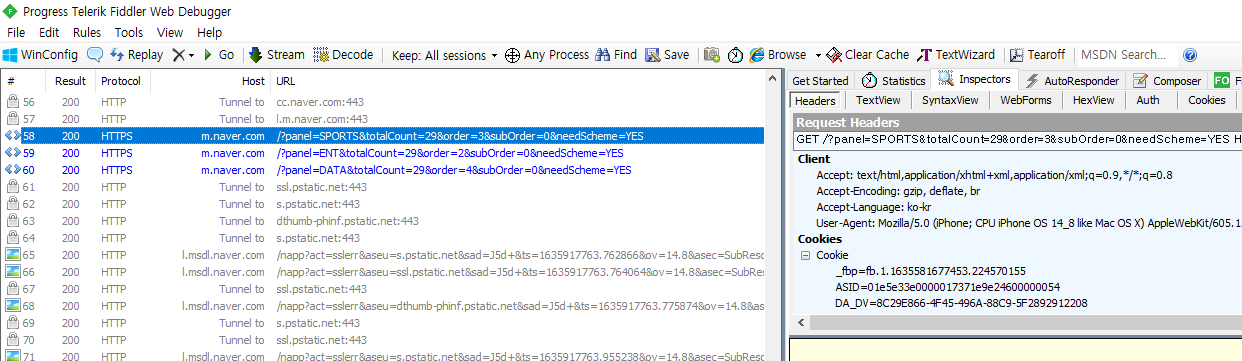This screenshot has height=361, width=1242.
Task: Select the Headers inspector tab
Action: [815, 100]
